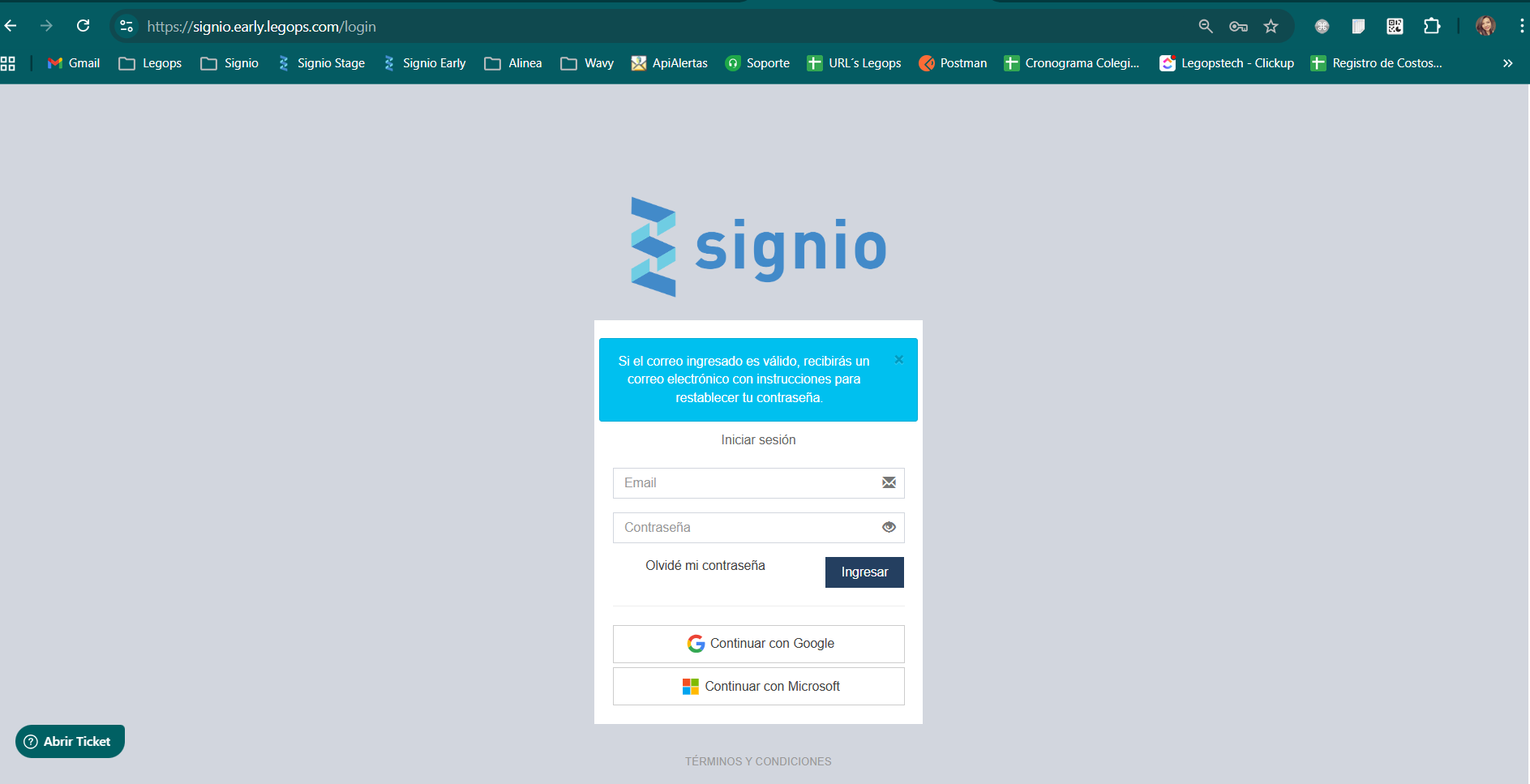The height and width of the screenshot is (784, 1530).
Task: Toggle password visibility eye icon
Action: point(889,527)
